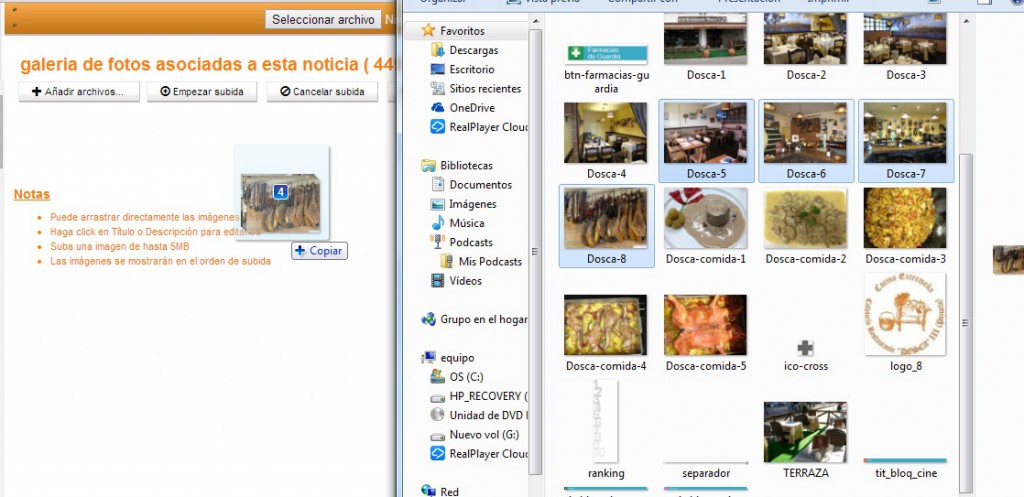The image size is (1024, 497).
Task: Open the Mis Podcasts folder icon
Action: click(447, 261)
